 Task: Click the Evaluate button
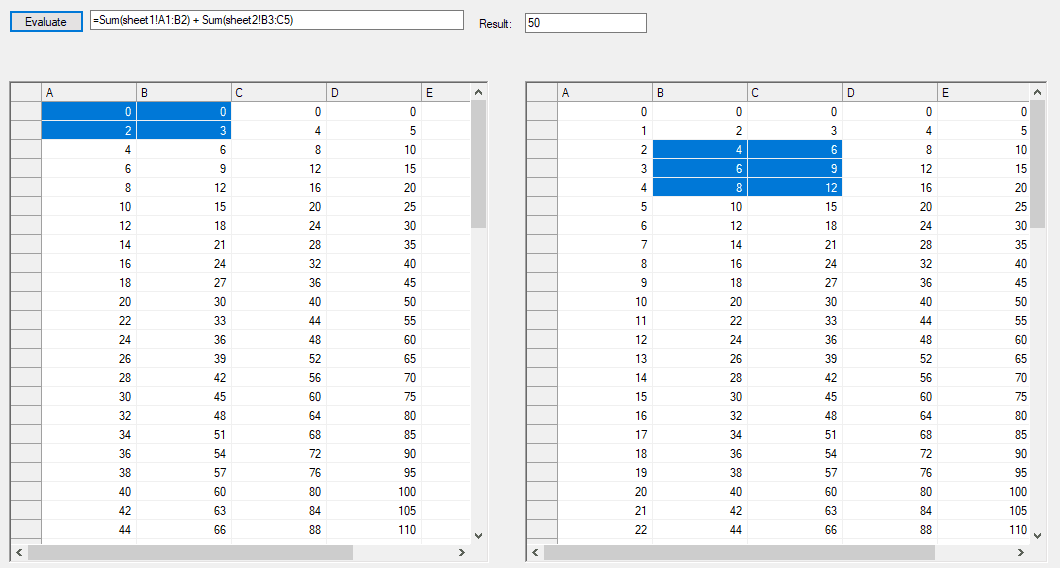click(46, 22)
